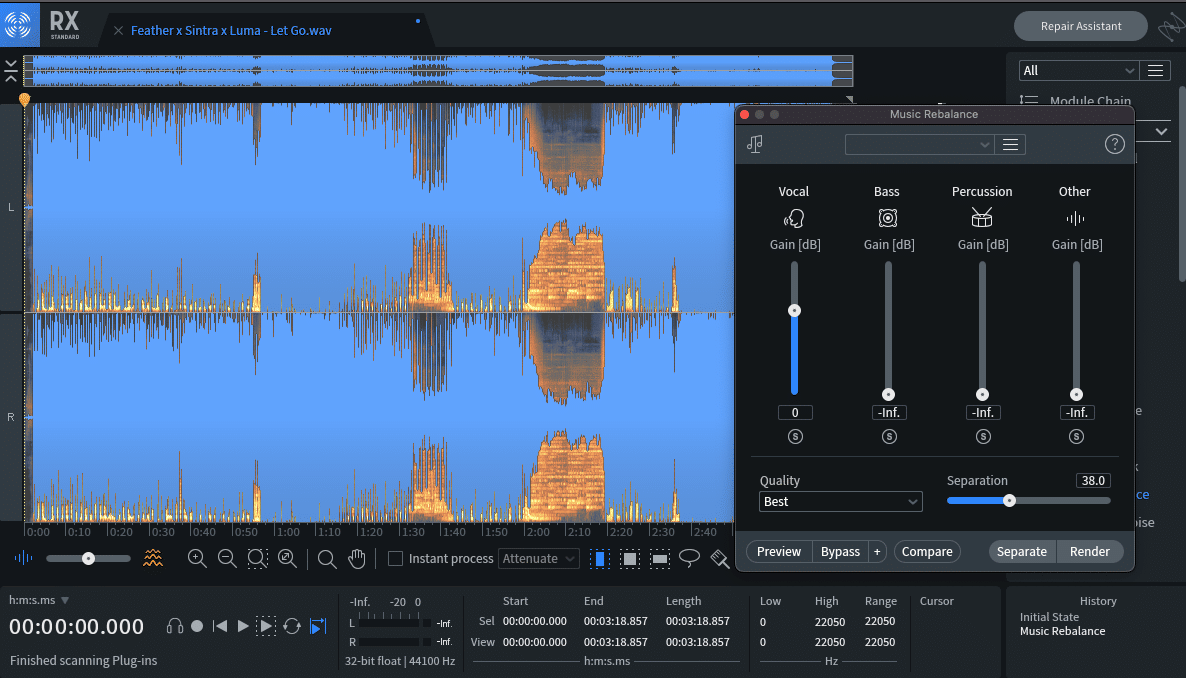The width and height of the screenshot is (1186, 678).
Task: Select the Hand pan tool
Action: [x=357, y=558]
